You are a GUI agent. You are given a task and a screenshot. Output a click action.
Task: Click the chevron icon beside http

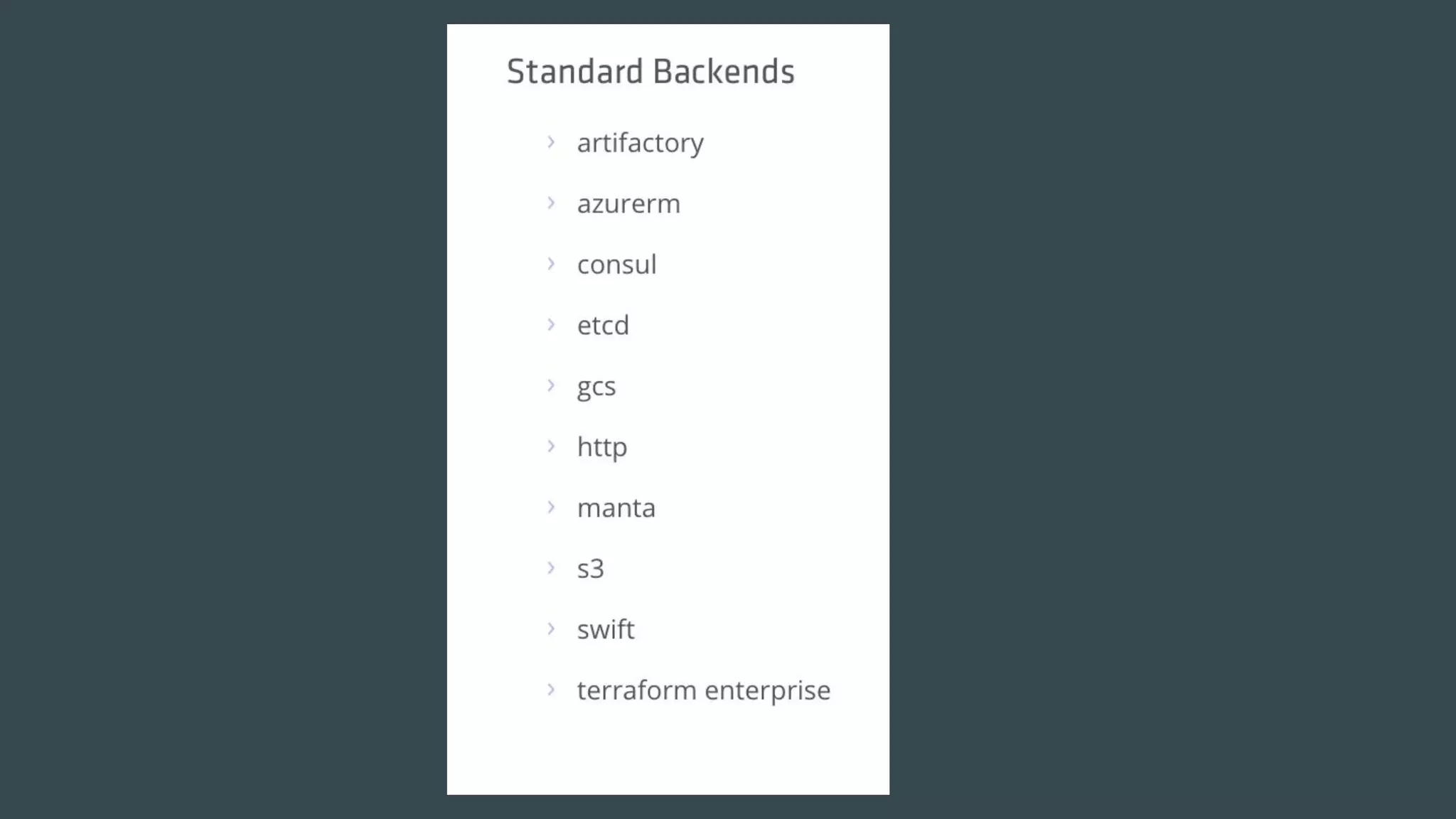click(x=551, y=446)
